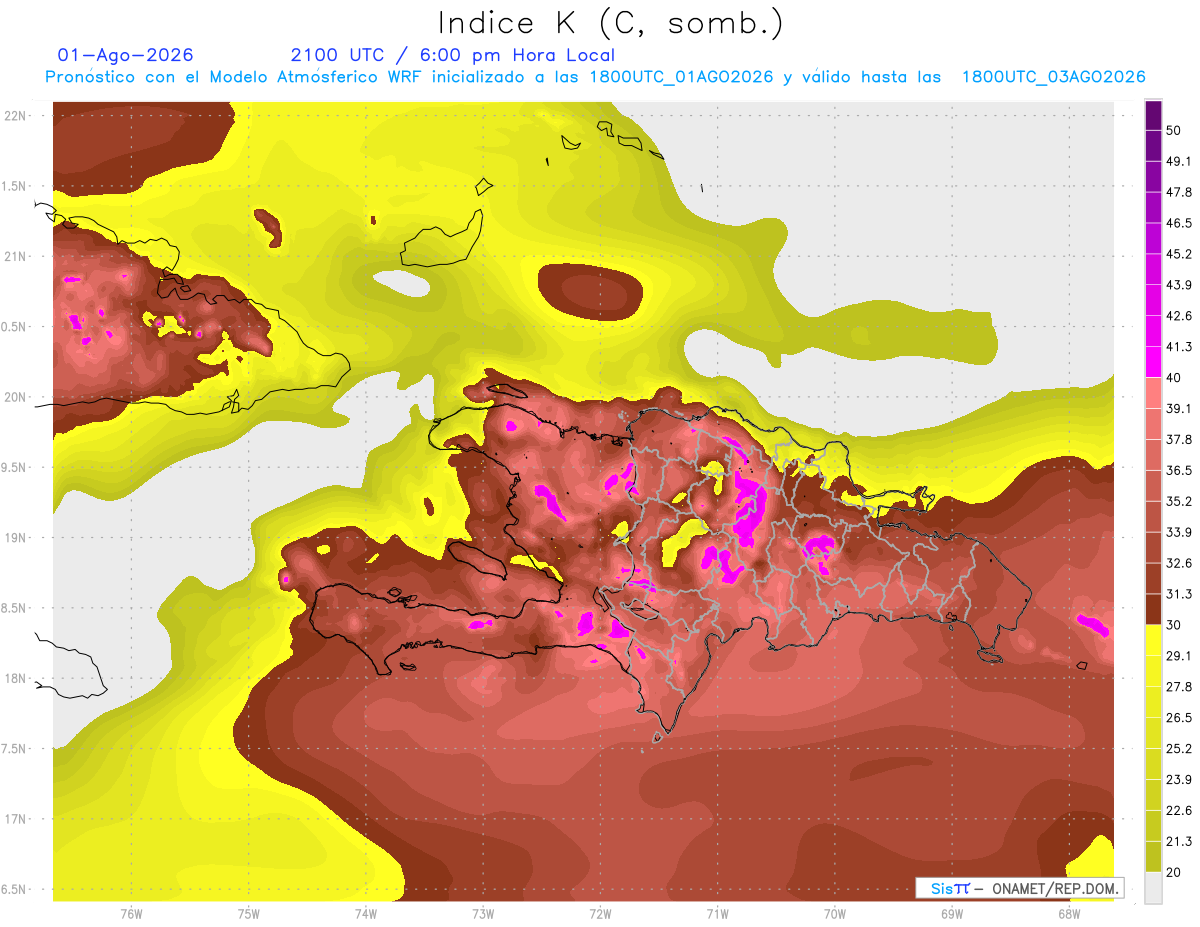The width and height of the screenshot is (1200, 927).
Task: Click the longitude axis label '74W'
Action: 366,913
